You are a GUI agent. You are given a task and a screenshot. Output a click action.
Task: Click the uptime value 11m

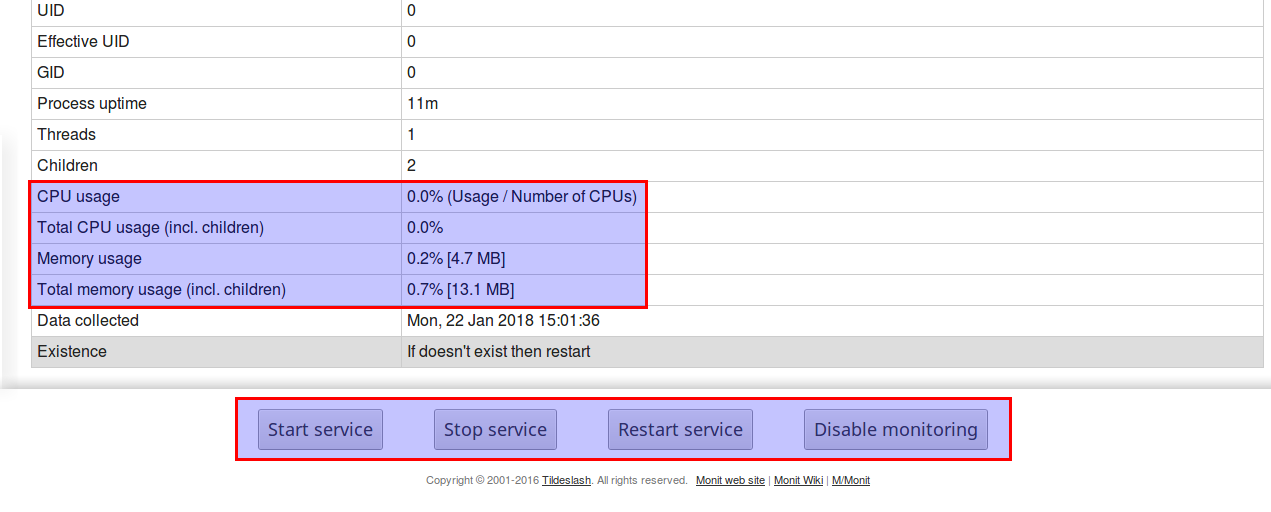[x=422, y=104]
